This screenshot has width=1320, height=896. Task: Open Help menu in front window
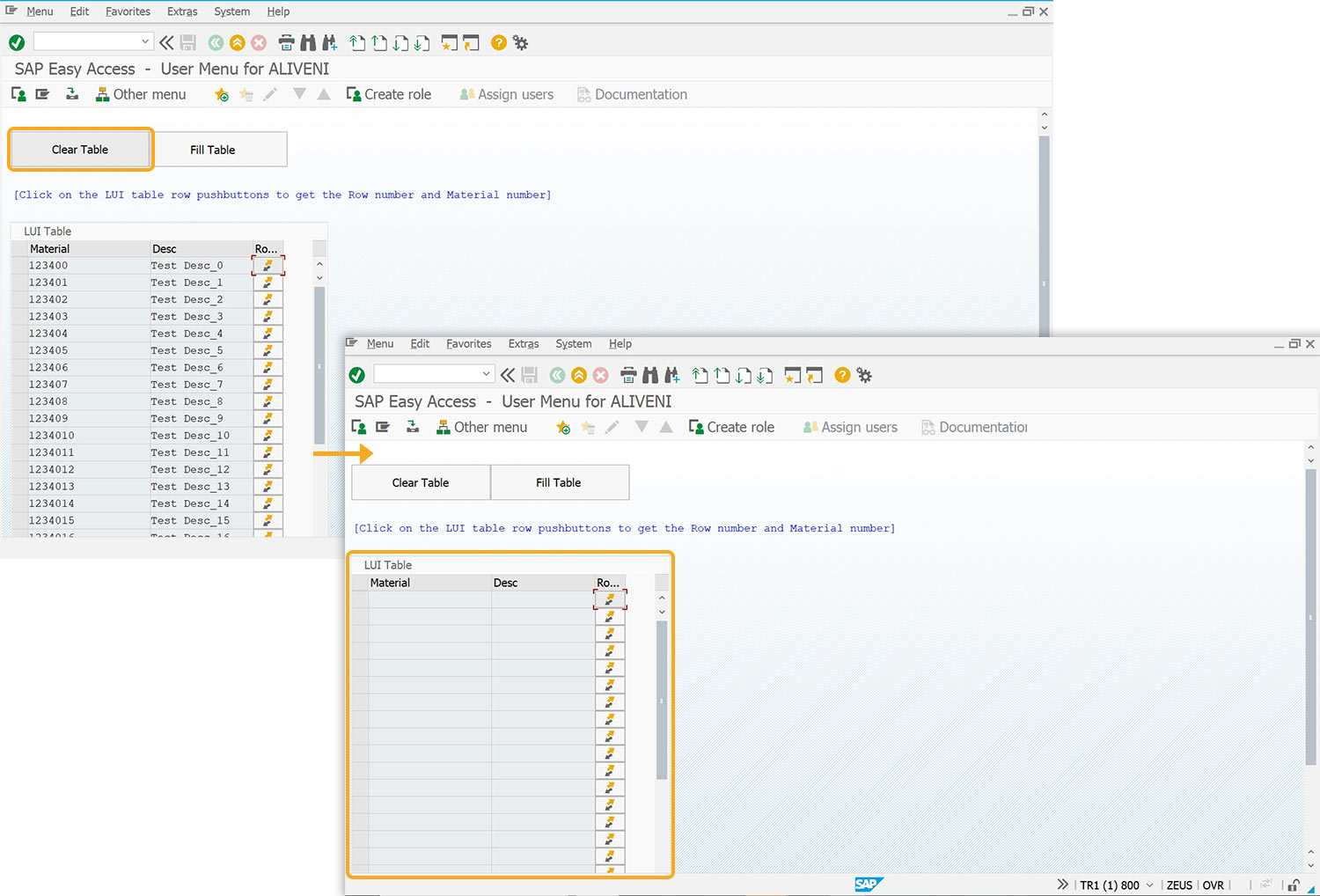tap(620, 344)
